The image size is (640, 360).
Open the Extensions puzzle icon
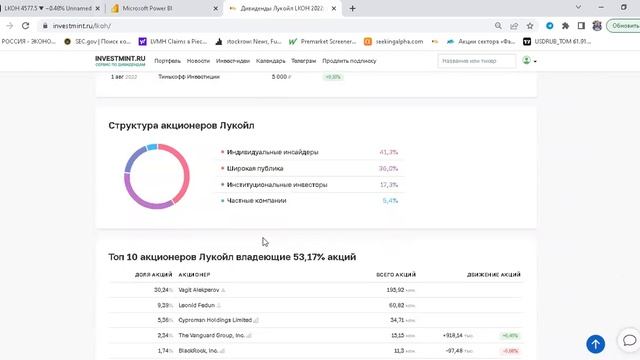(x=565, y=26)
